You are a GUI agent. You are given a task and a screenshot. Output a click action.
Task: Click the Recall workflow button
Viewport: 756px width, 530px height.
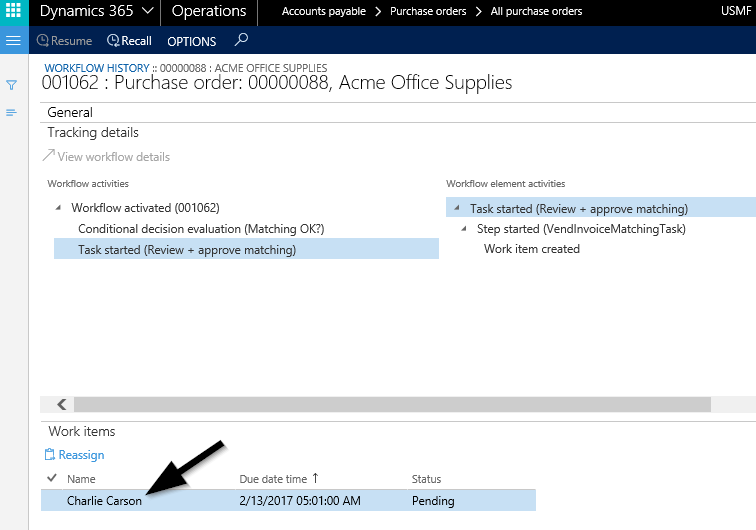[x=129, y=41]
